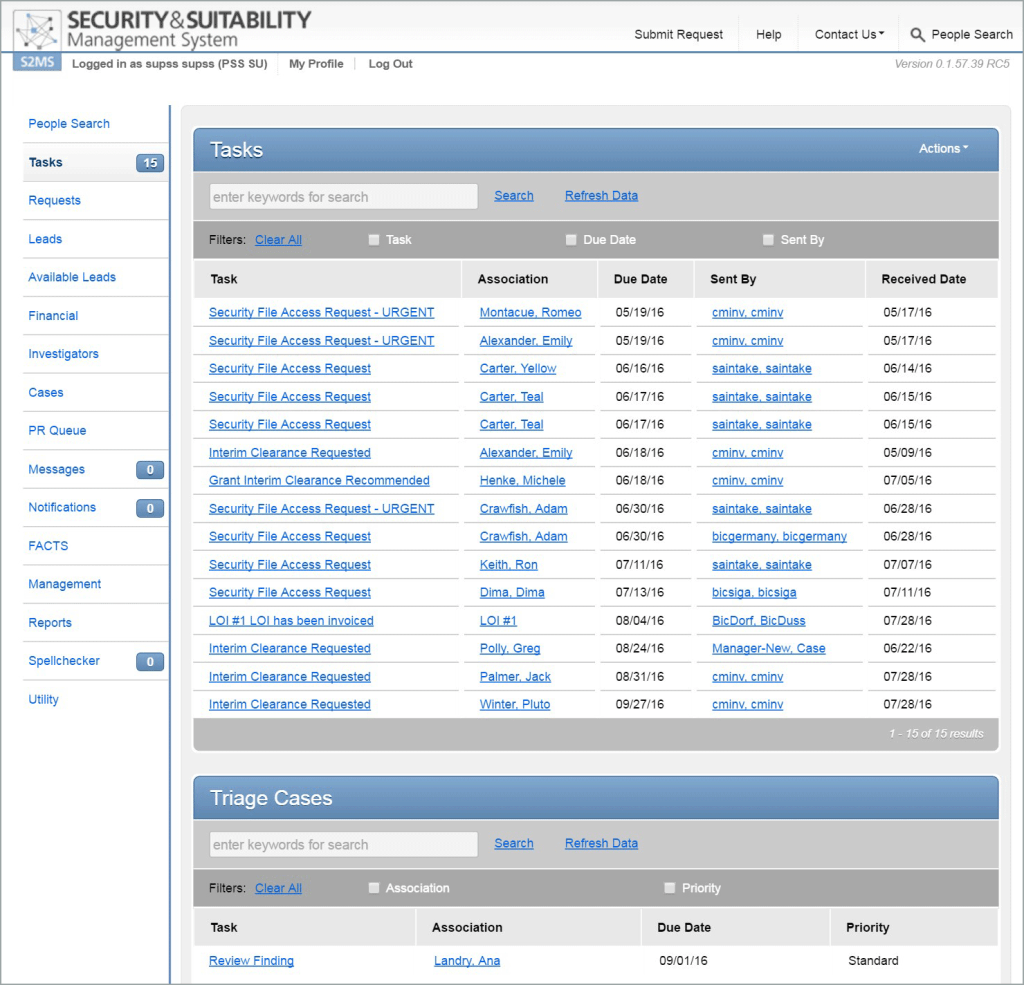Image resolution: width=1024 pixels, height=985 pixels.
Task: Enable the Task filter checkbox
Action: tap(374, 240)
